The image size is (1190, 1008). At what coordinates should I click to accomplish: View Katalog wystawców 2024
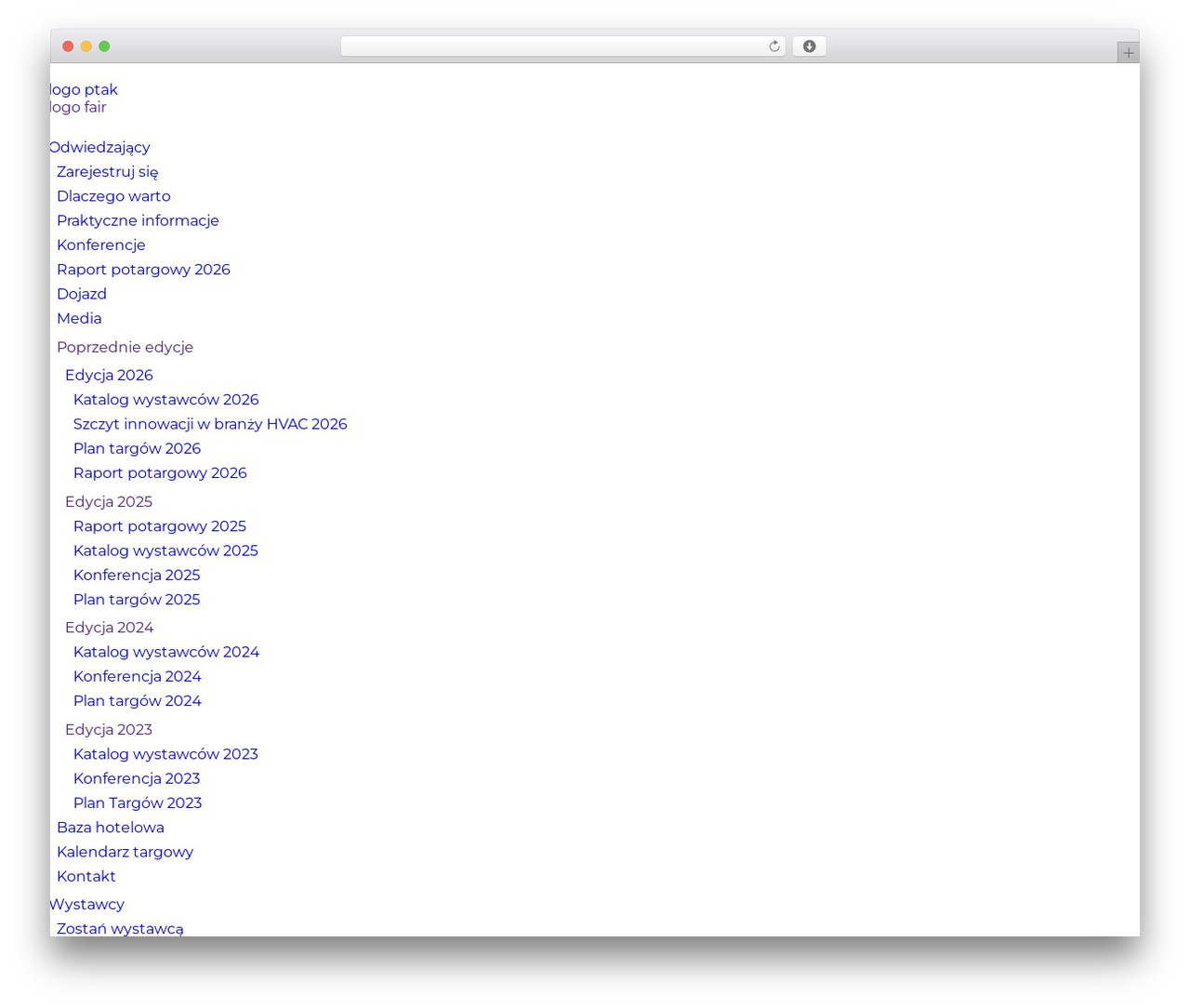point(166,652)
